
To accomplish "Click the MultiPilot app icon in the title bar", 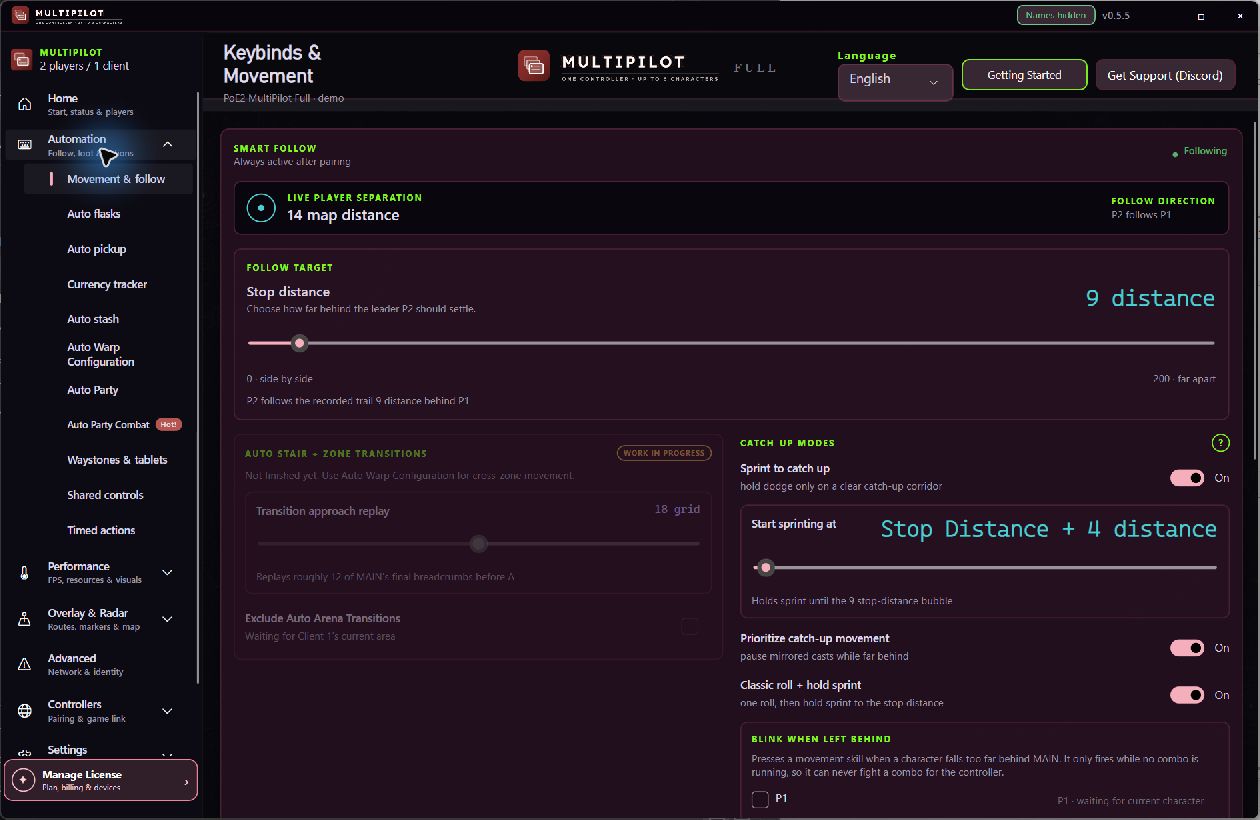I will point(20,15).
